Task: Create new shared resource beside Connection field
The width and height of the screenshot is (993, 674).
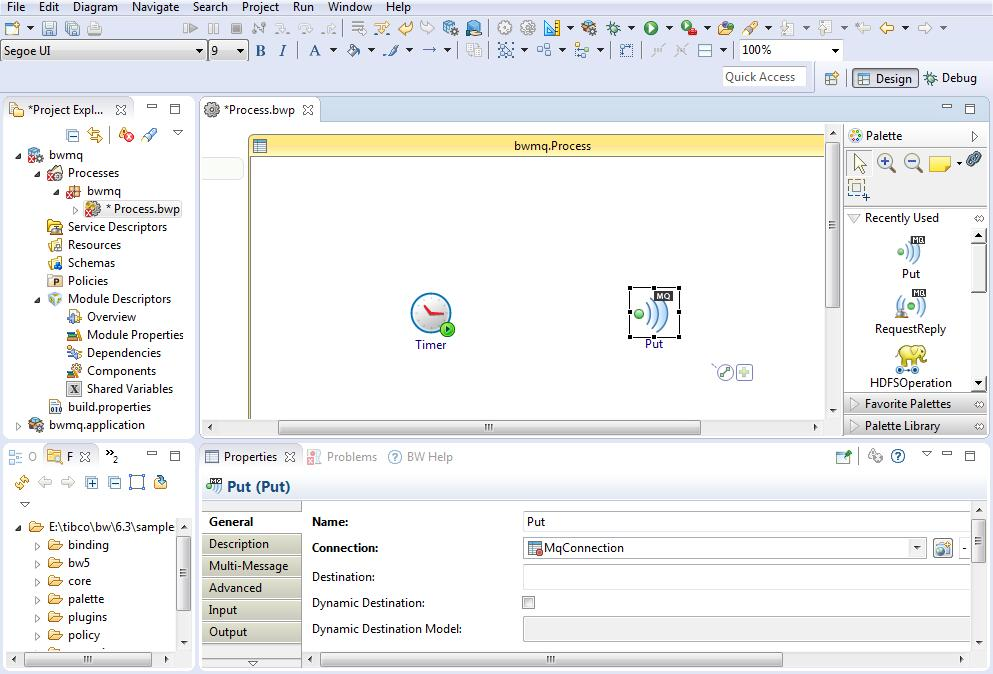Action: [x=942, y=548]
